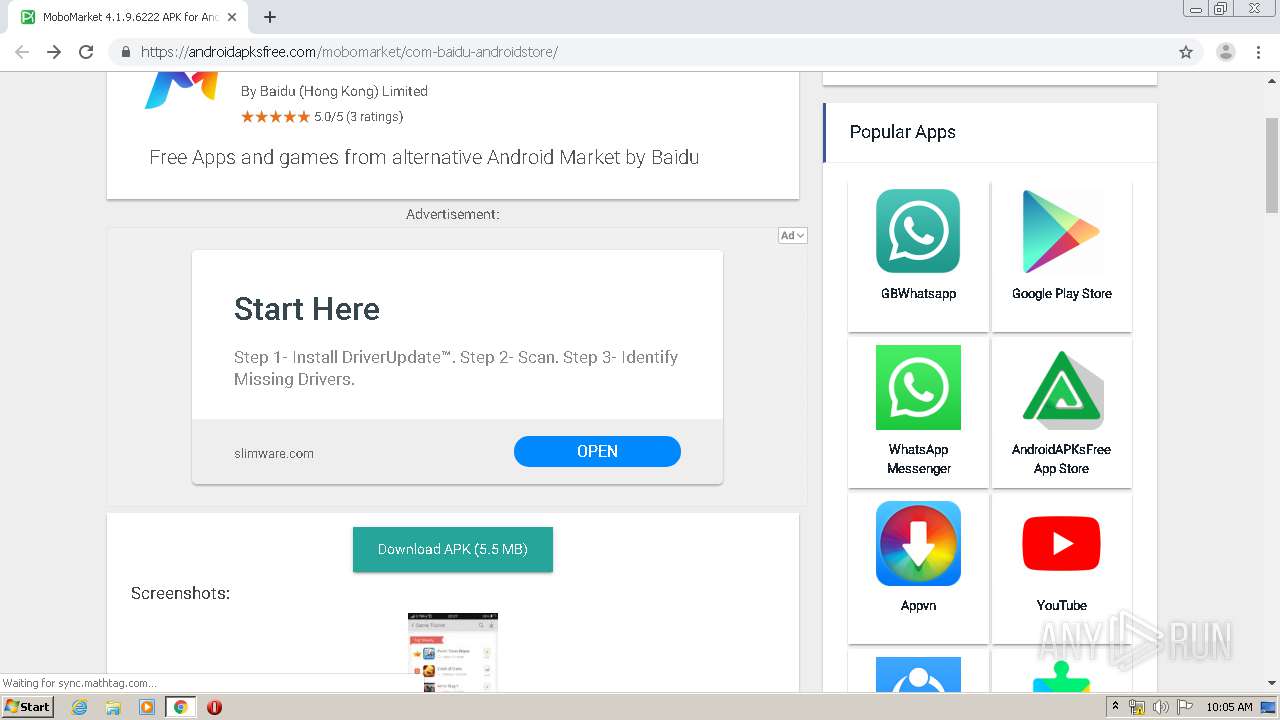This screenshot has height=720, width=1280.
Task: Click the Download APK (5.5 MB) button
Action: pyautogui.click(x=453, y=549)
